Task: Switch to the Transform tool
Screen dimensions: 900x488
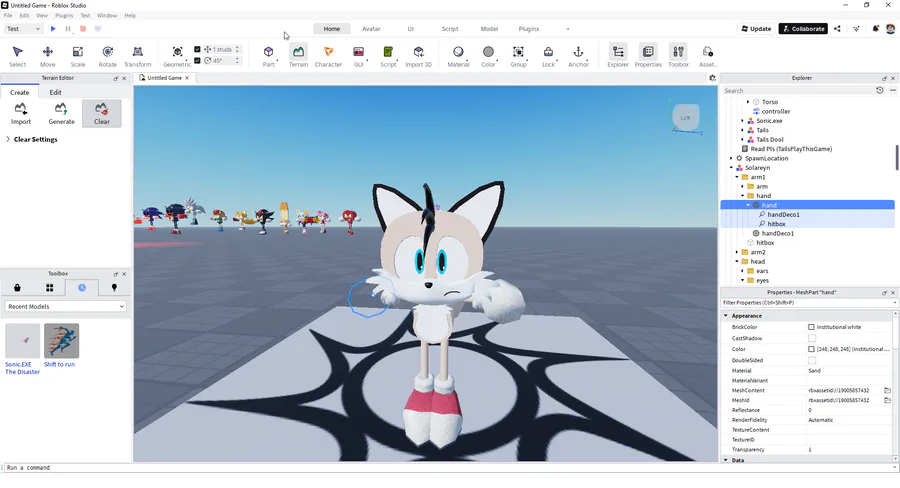Action: 138,56
